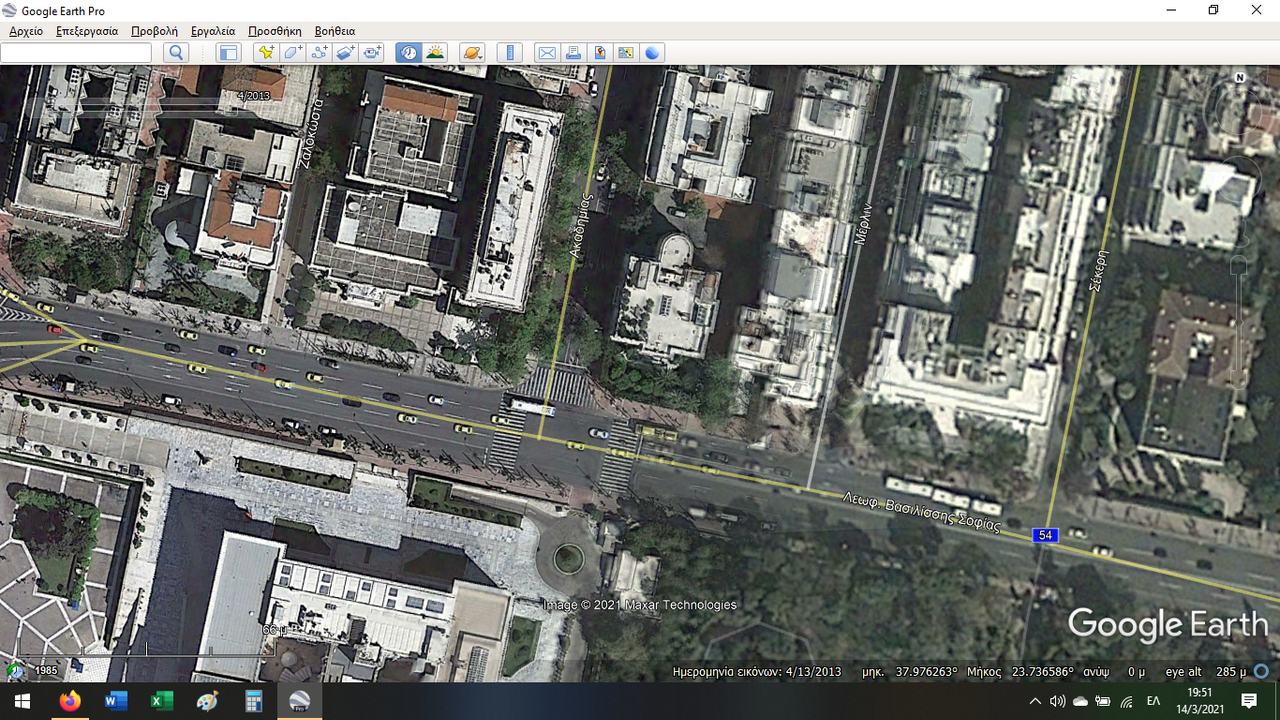Open the taskbar clock and date
This screenshot has height=720, width=1280.
point(1201,701)
